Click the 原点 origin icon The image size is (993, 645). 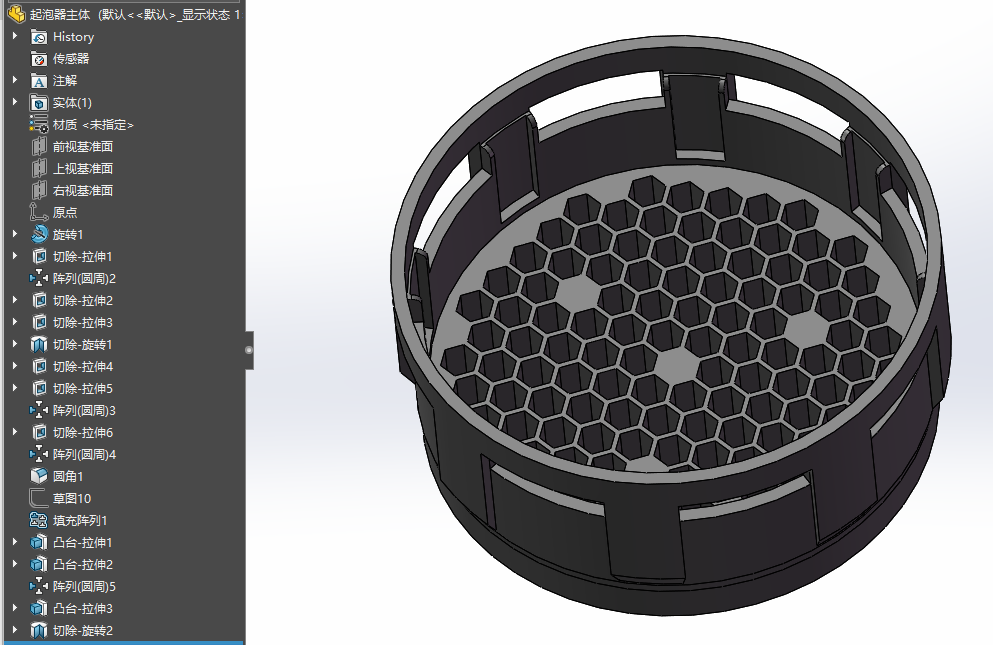point(39,213)
